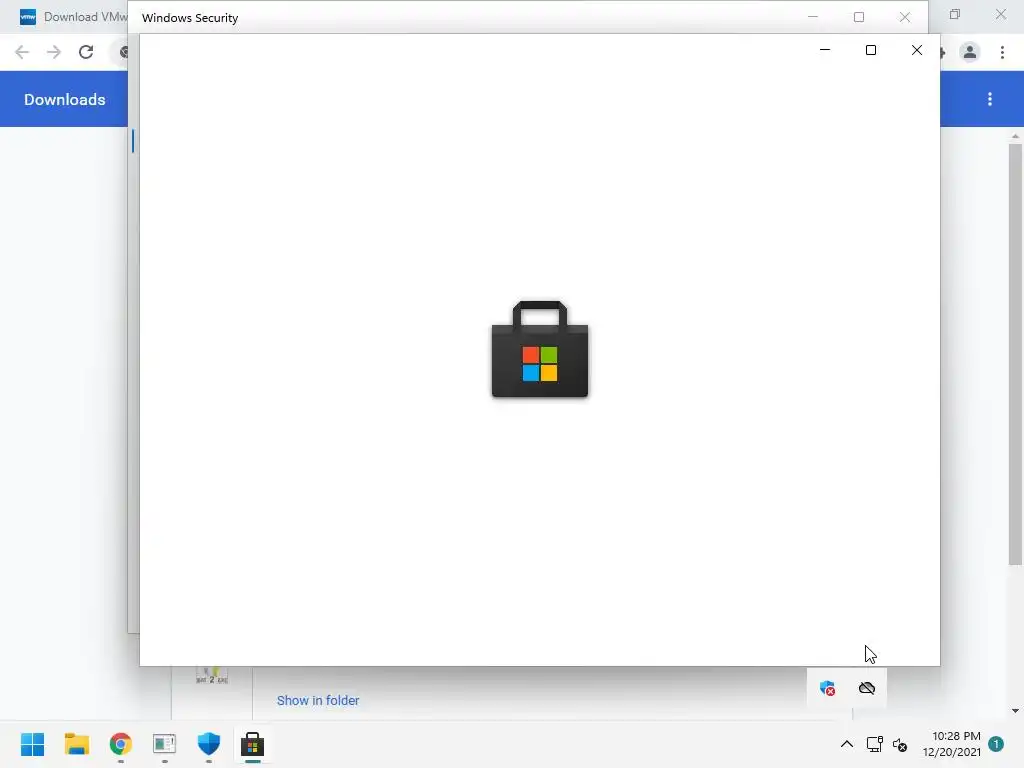Open Chrome profile avatar
This screenshot has height=768, width=1024.
(x=970, y=52)
